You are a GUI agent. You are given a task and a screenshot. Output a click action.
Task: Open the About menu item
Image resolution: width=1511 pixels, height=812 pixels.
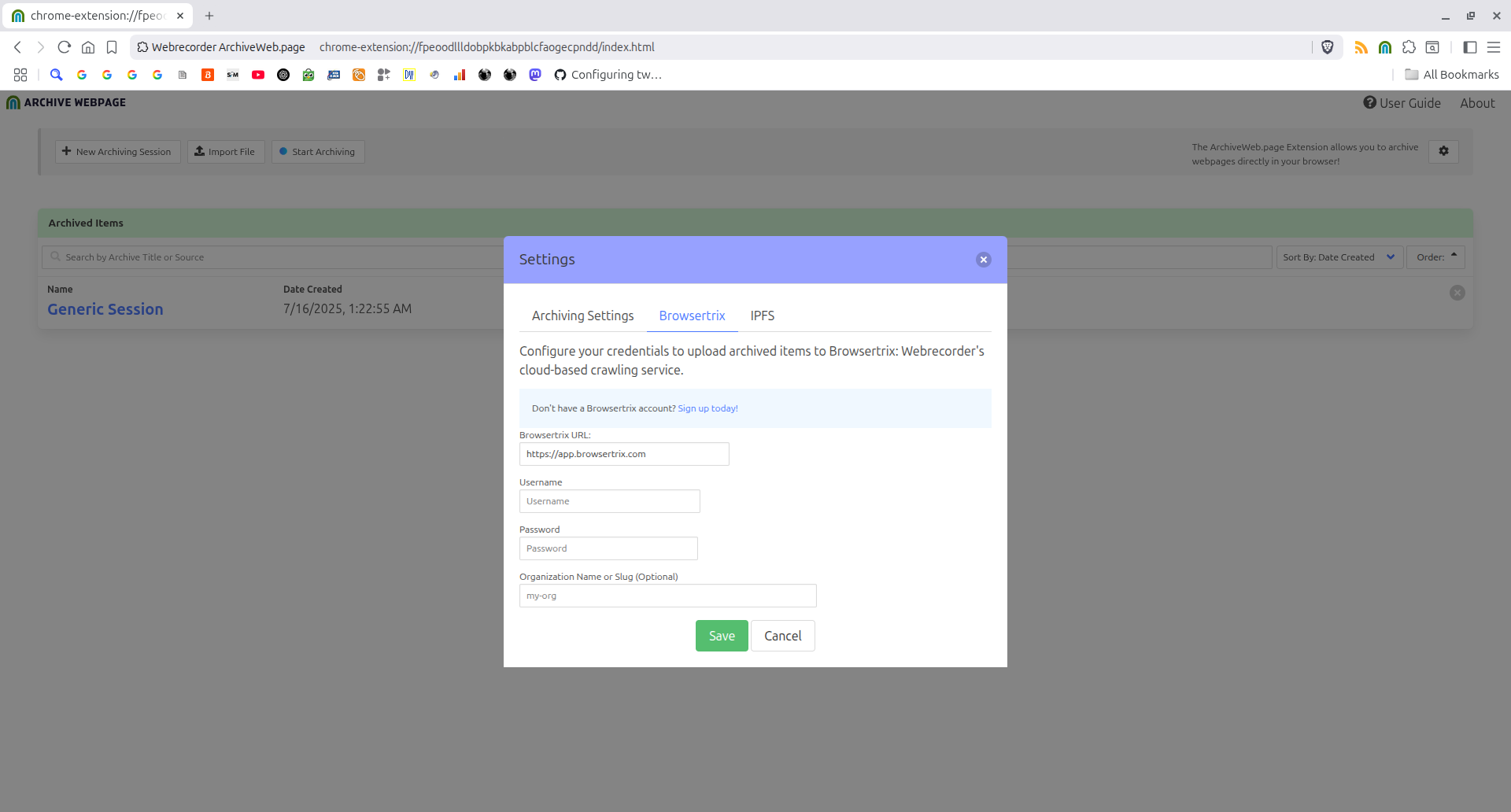[1477, 103]
